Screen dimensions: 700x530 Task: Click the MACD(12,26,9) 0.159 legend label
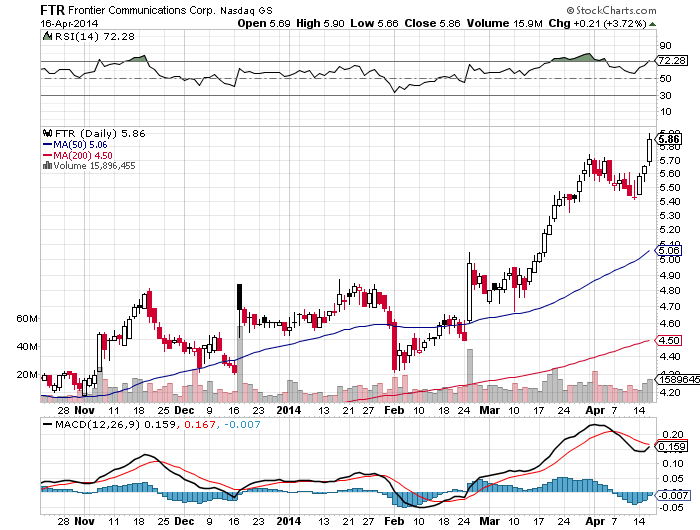coord(115,424)
